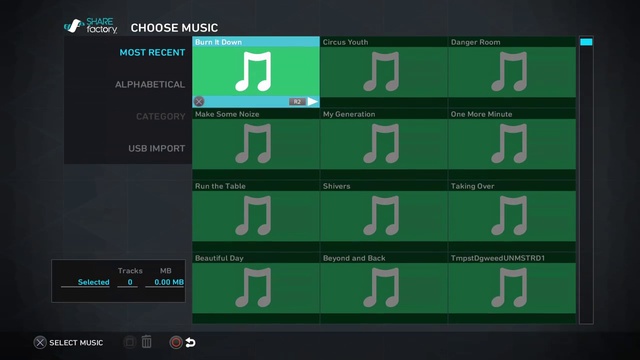
Task: Pick the Danger Room music note tile
Action: click(512, 72)
